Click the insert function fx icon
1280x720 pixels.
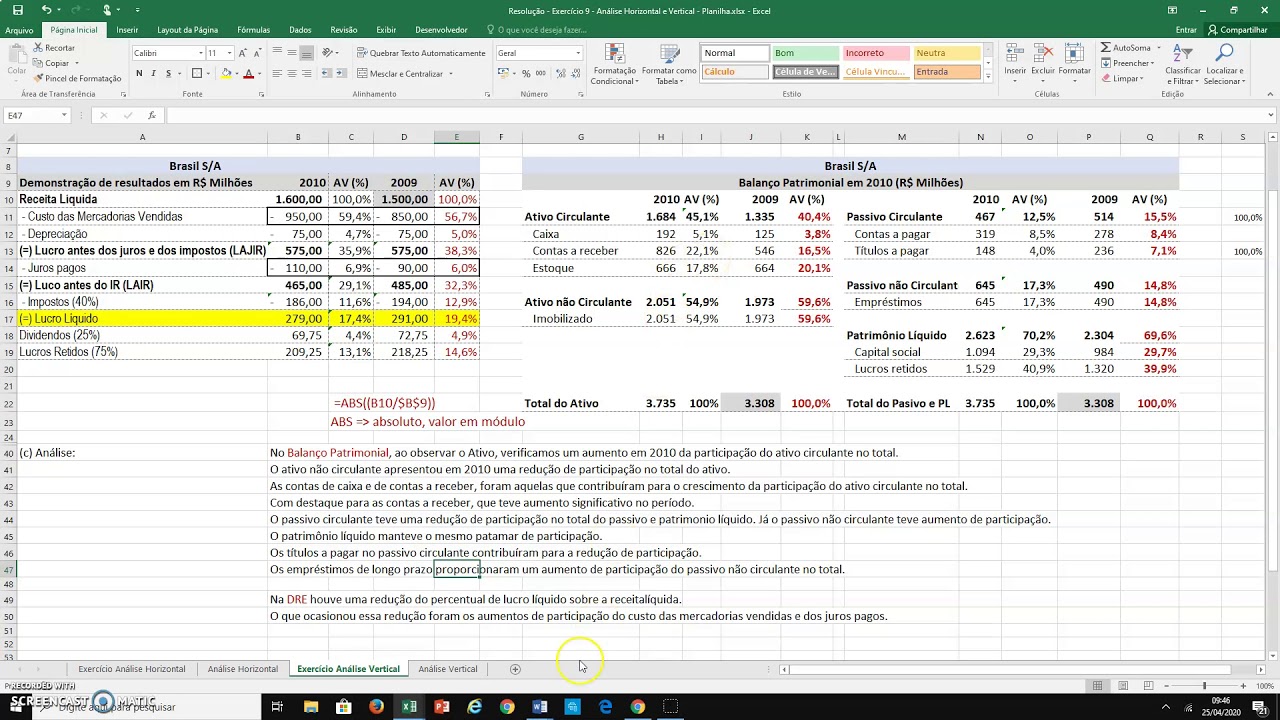click(x=152, y=115)
